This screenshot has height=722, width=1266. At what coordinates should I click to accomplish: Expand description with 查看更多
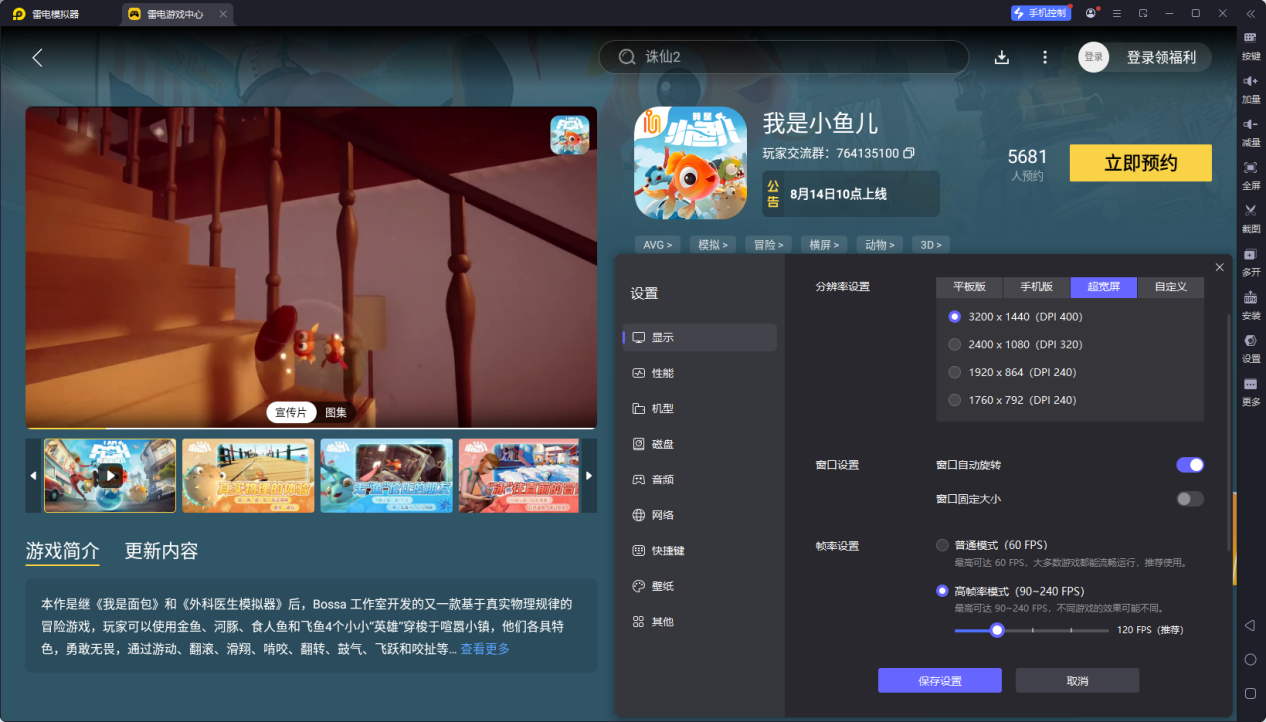(x=485, y=649)
